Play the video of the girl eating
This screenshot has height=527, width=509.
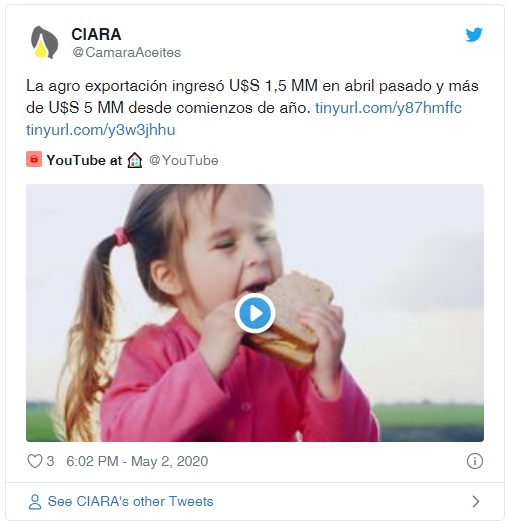(x=255, y=313)
